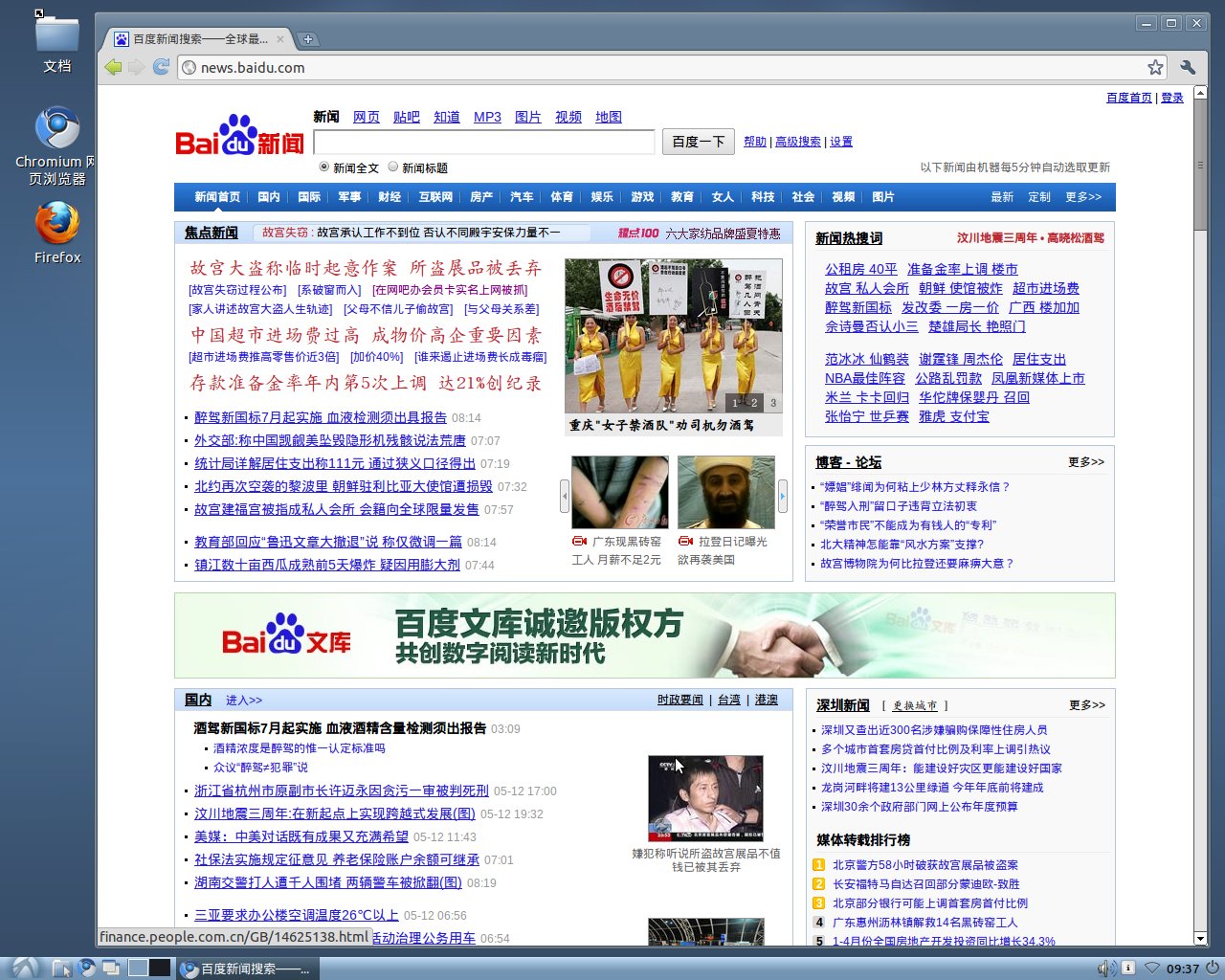Open file manager icon in taskbar
This screenshot has height=980, width=1225.
[x=61, y=968]
